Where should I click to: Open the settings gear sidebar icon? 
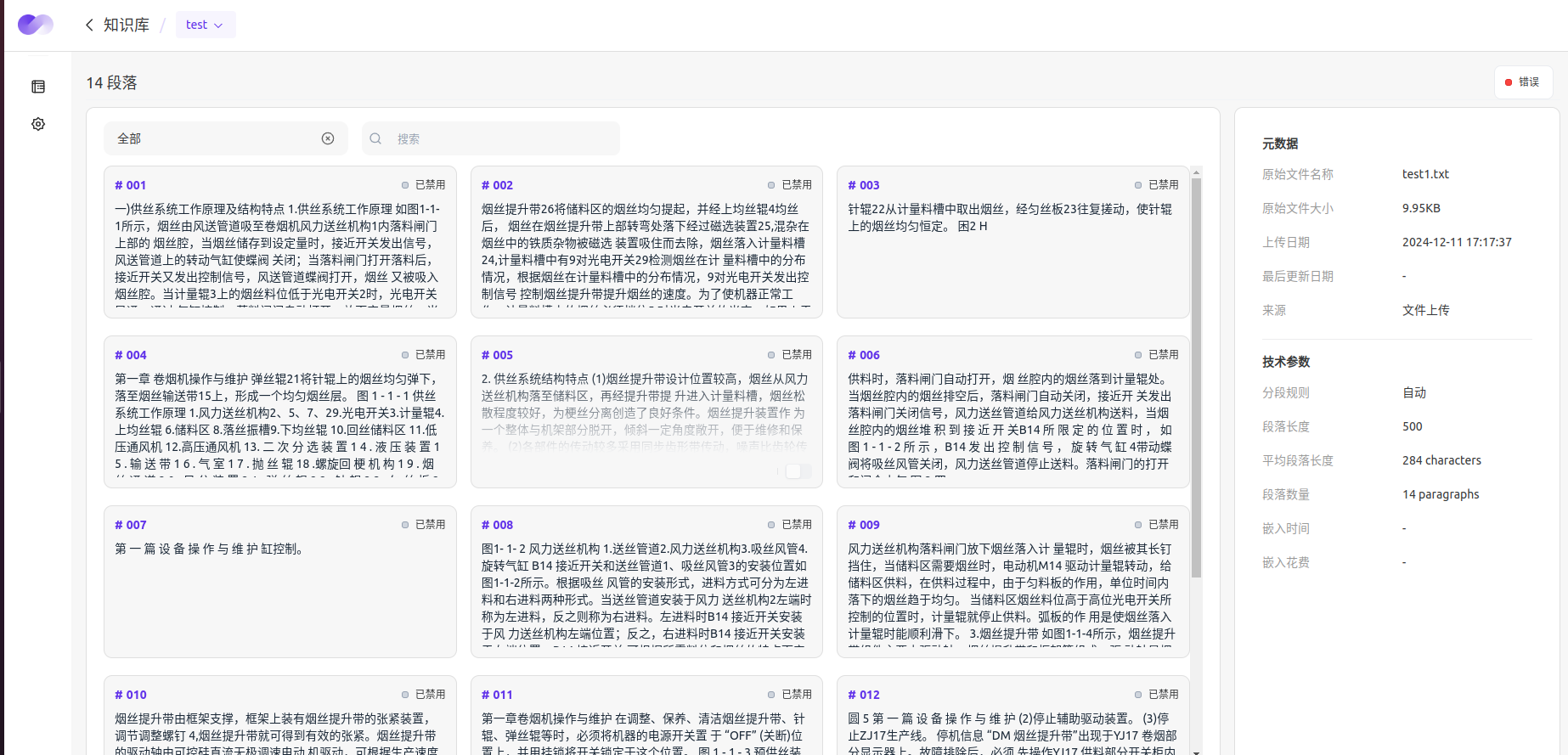click(x=38, y=124)
